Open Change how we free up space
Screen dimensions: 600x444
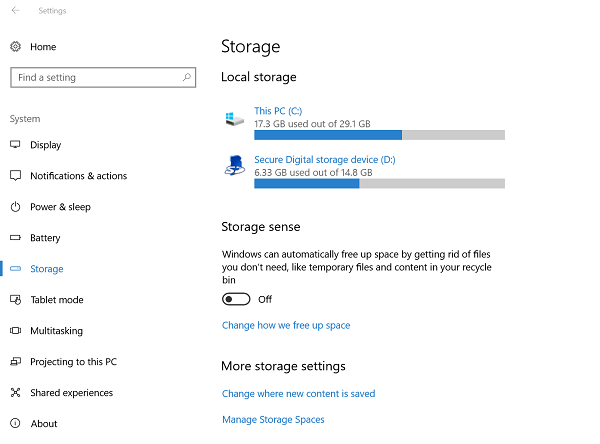point(286,325)
